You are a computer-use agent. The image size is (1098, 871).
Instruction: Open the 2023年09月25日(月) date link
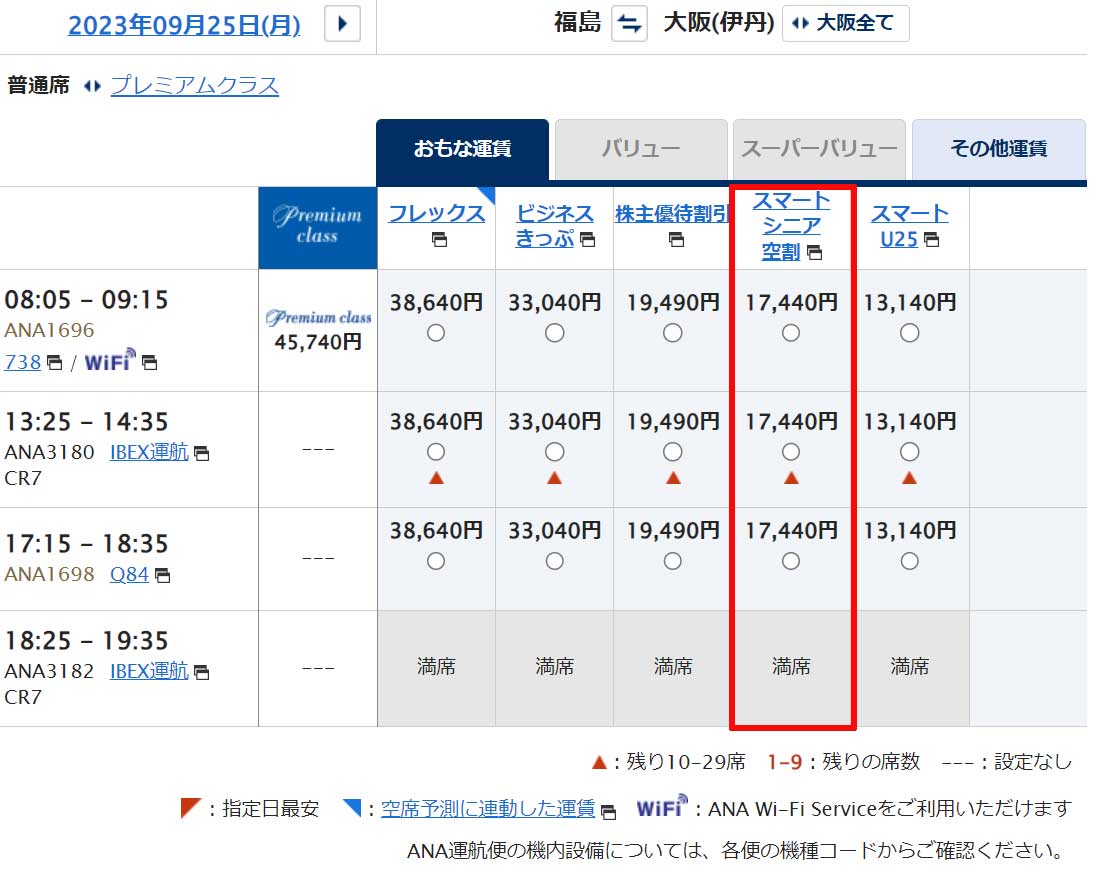[184, 25]
